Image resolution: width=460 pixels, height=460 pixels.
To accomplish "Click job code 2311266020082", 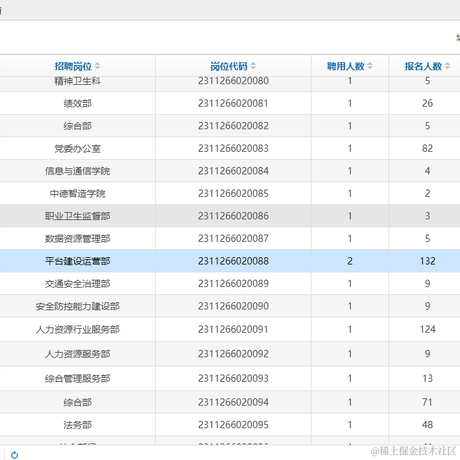I will (x=233, y=126).
